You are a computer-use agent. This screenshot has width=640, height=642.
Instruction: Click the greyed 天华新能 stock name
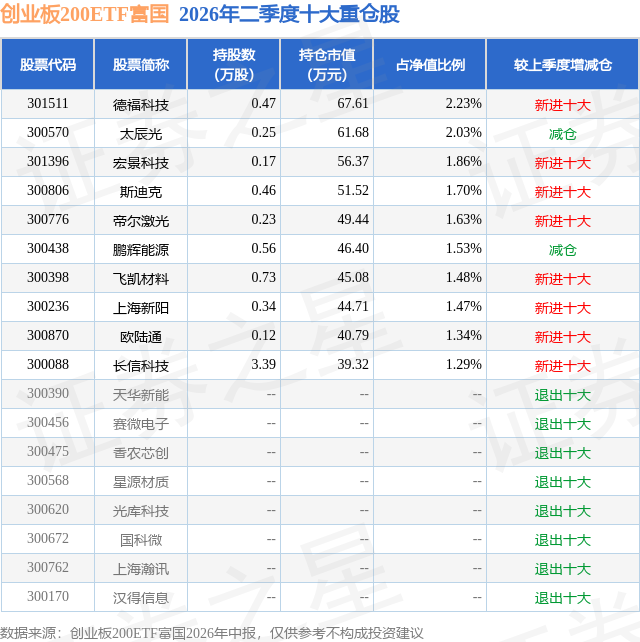click(x=141, y=395)
